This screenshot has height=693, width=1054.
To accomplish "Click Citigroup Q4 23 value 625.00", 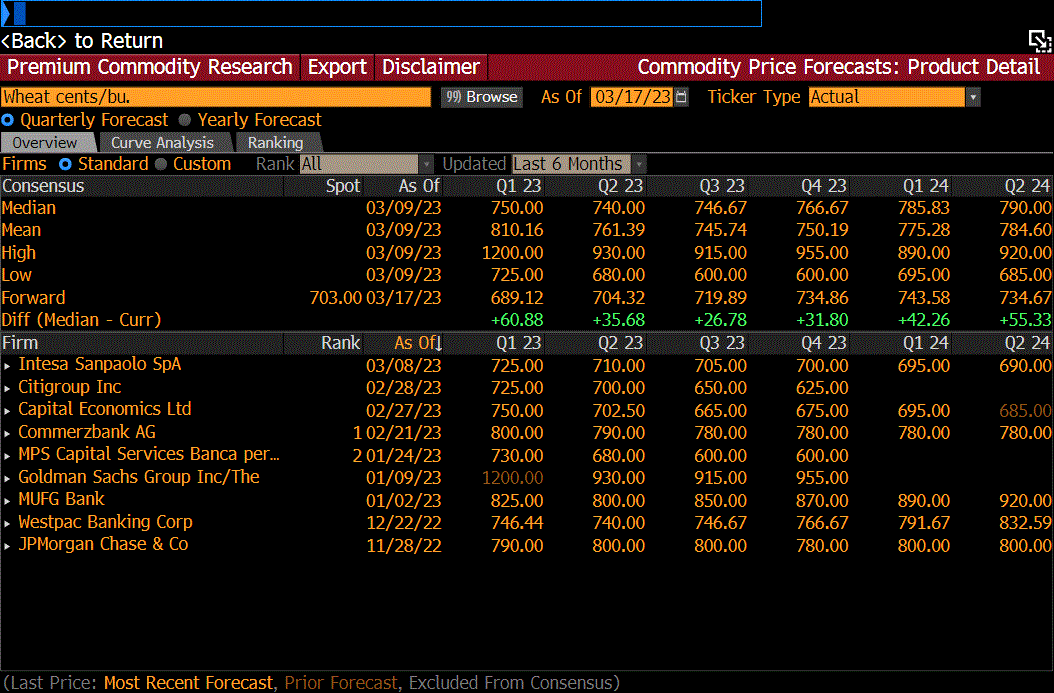I will 821,388.
